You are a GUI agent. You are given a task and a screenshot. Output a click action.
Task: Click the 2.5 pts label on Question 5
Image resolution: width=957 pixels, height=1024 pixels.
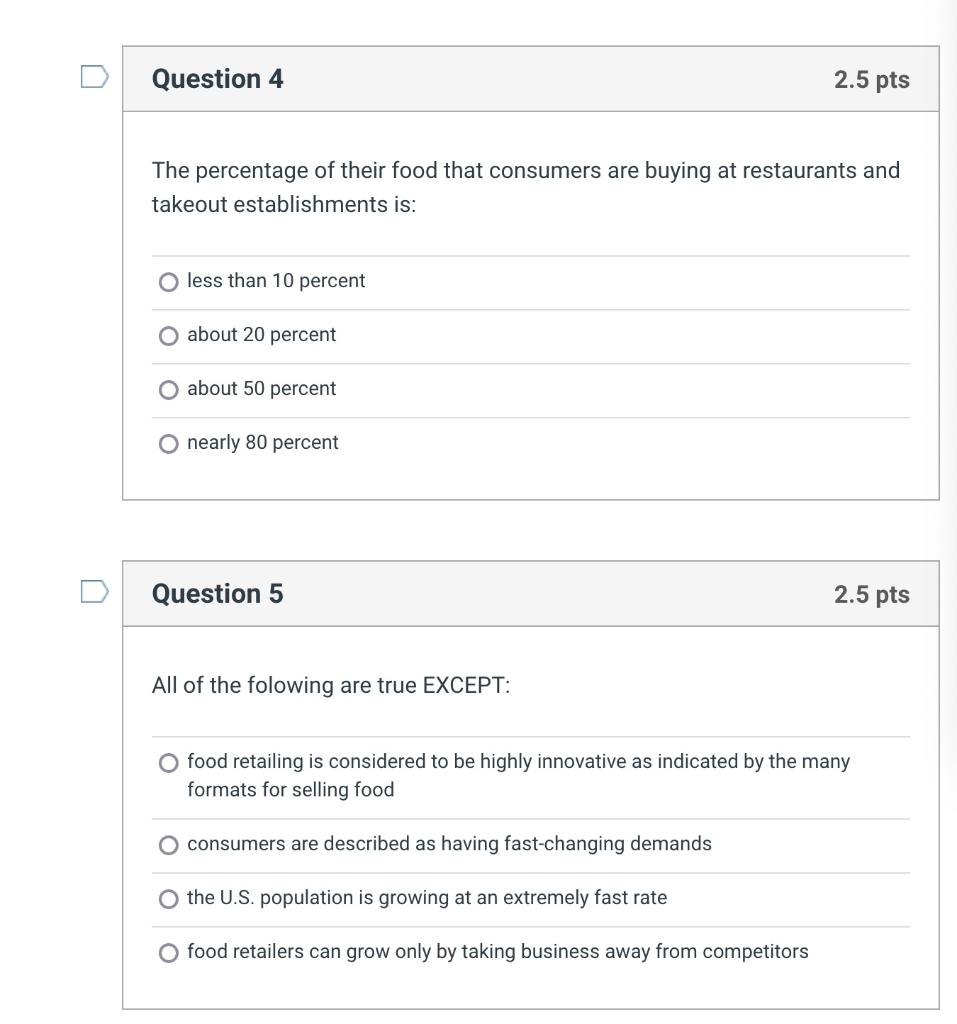coord(873,593)
